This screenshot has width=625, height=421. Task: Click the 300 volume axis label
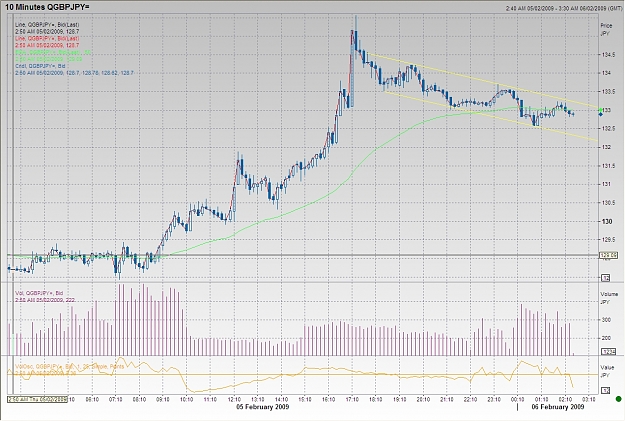pyautogui.click(x=606, y=320)
